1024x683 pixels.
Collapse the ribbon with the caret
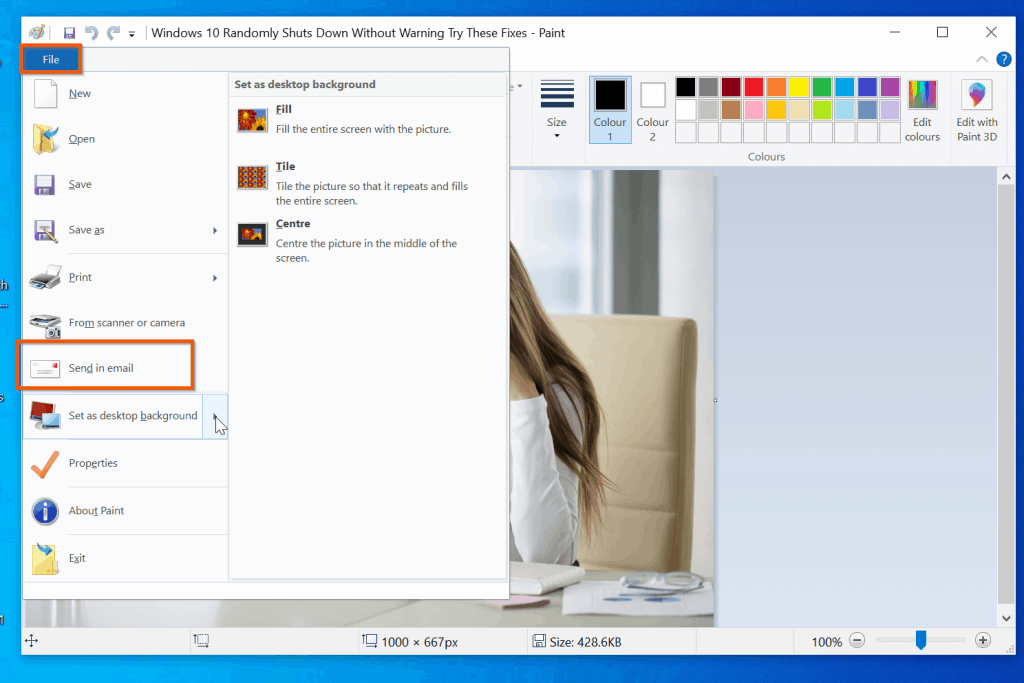pyautogui.click(x=982, y=59)
